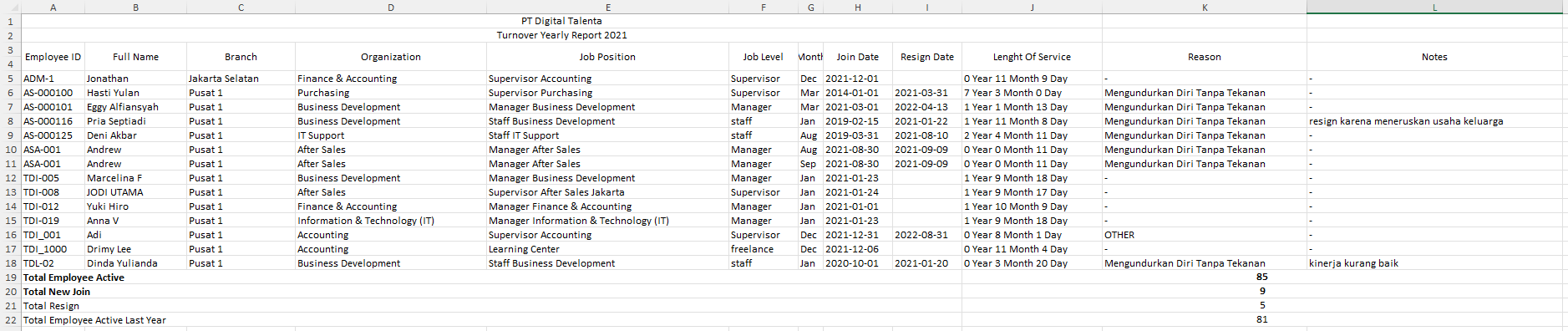Select the Lenght Of Service header cell

coord(1032,57)
